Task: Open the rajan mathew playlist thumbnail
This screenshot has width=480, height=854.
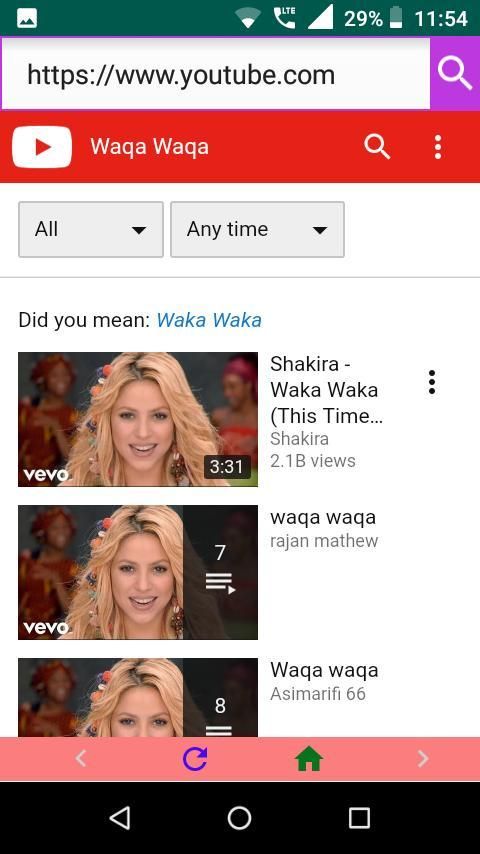Action: click(x=138, y=572)
